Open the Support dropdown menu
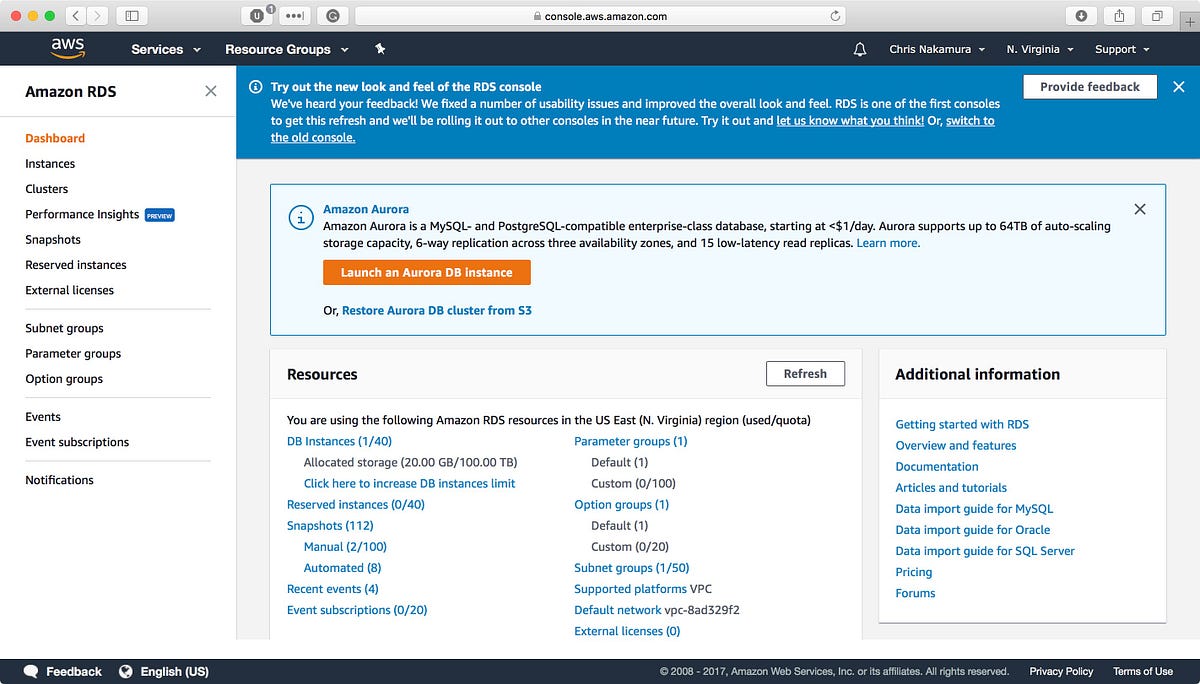Image resolution: width=1200 pixels, height=684 pixels. pos(1122,49)
